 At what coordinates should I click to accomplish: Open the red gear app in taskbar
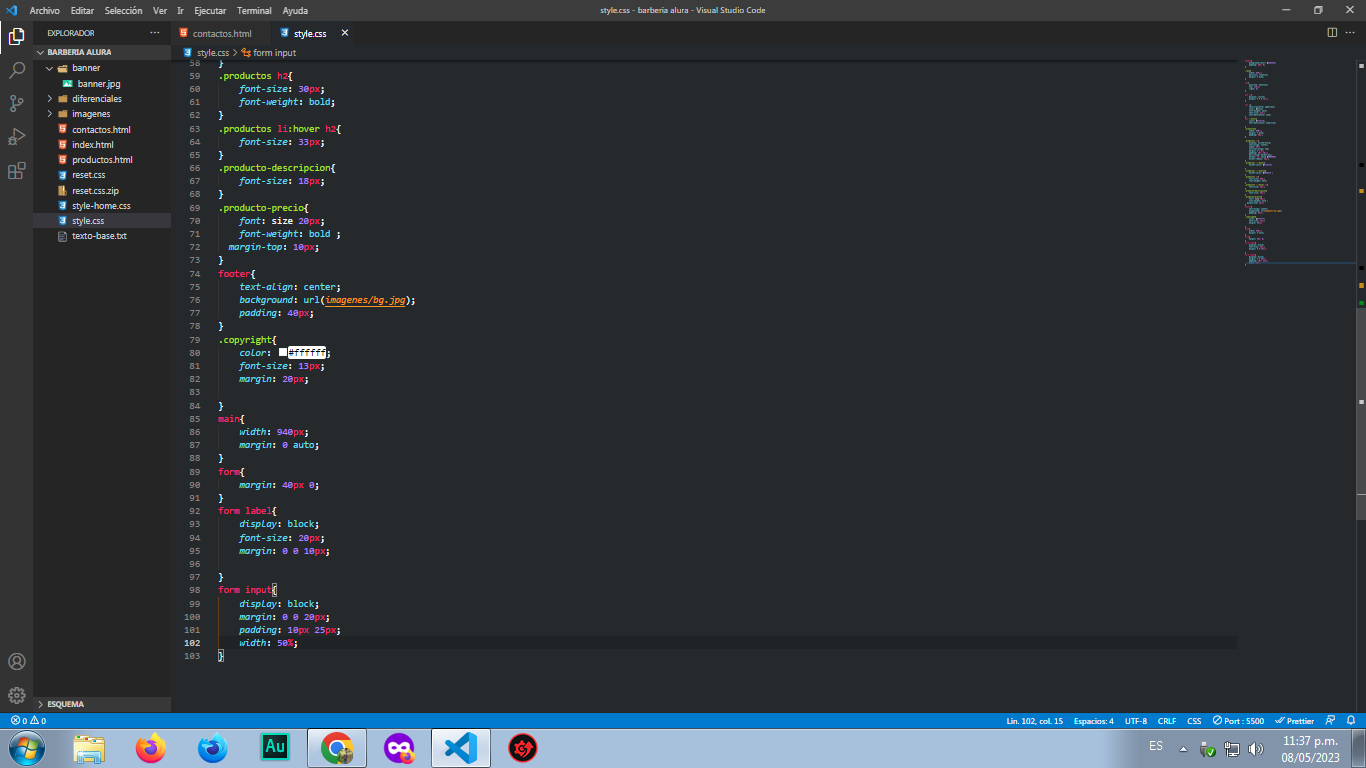(523, 747)
